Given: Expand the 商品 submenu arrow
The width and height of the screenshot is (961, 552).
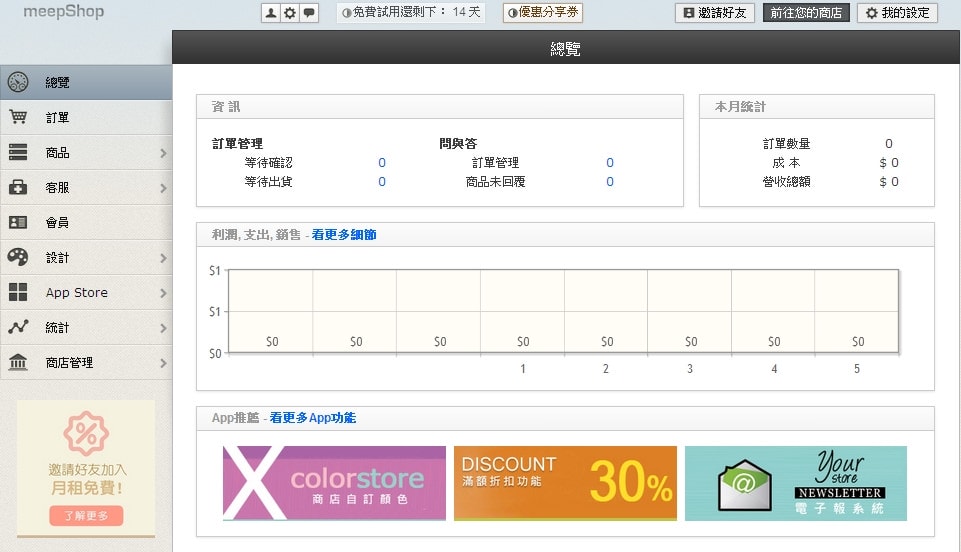Looking at the screenshot, I should point(163,153).
